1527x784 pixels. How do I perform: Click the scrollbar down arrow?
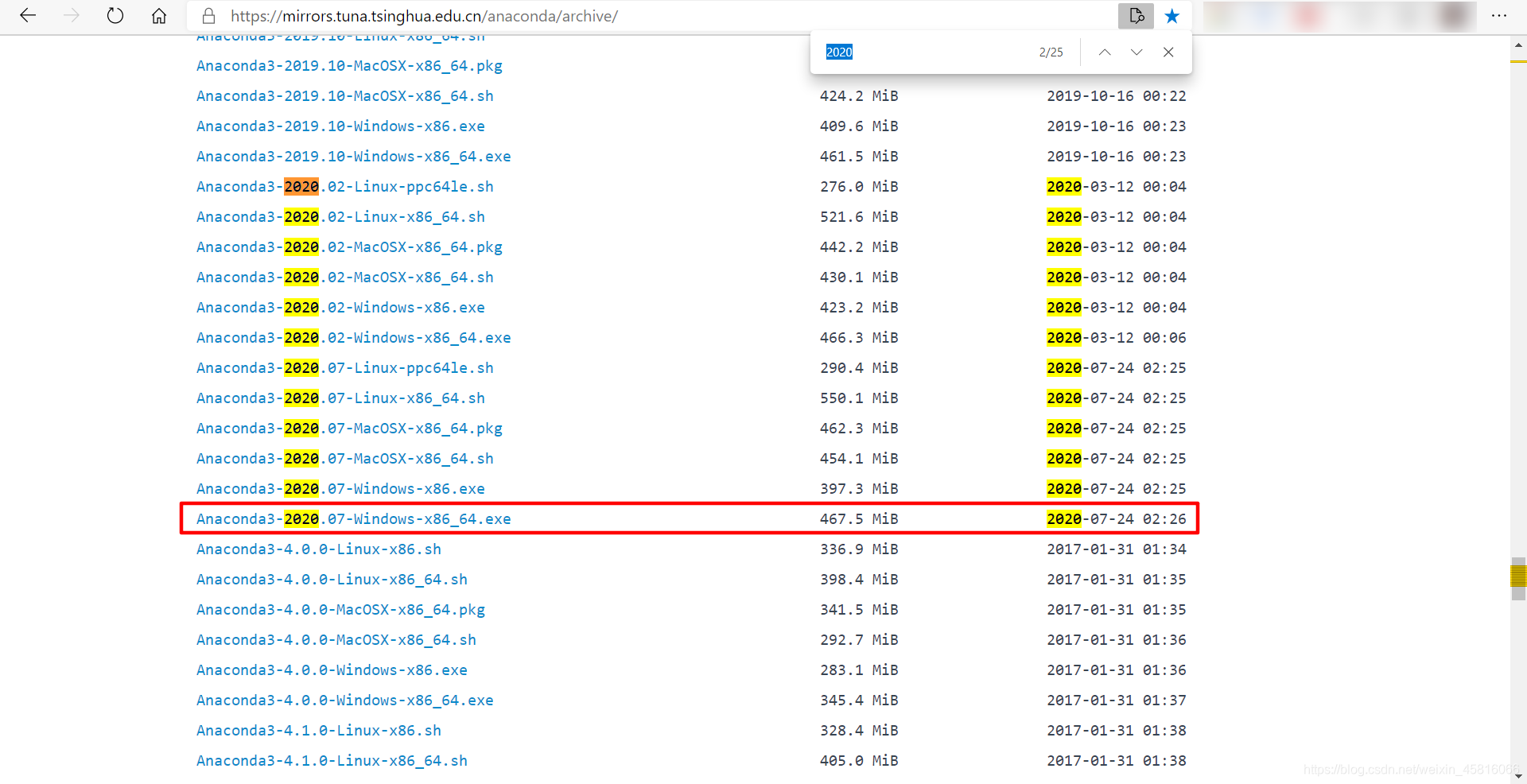[x=1519, y=776]
